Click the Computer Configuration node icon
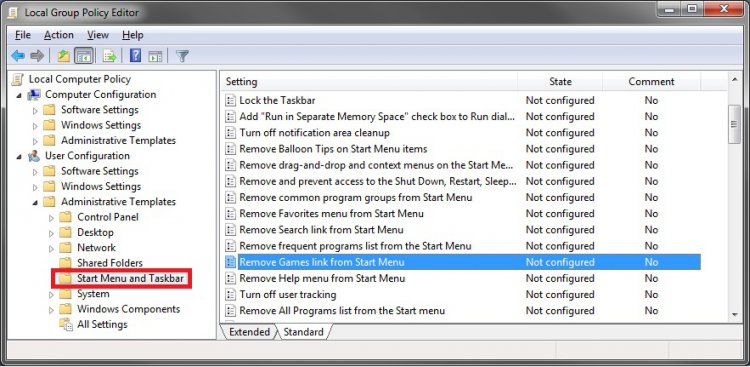Viewport: 750px width, 367px height. tap(34, 94)
